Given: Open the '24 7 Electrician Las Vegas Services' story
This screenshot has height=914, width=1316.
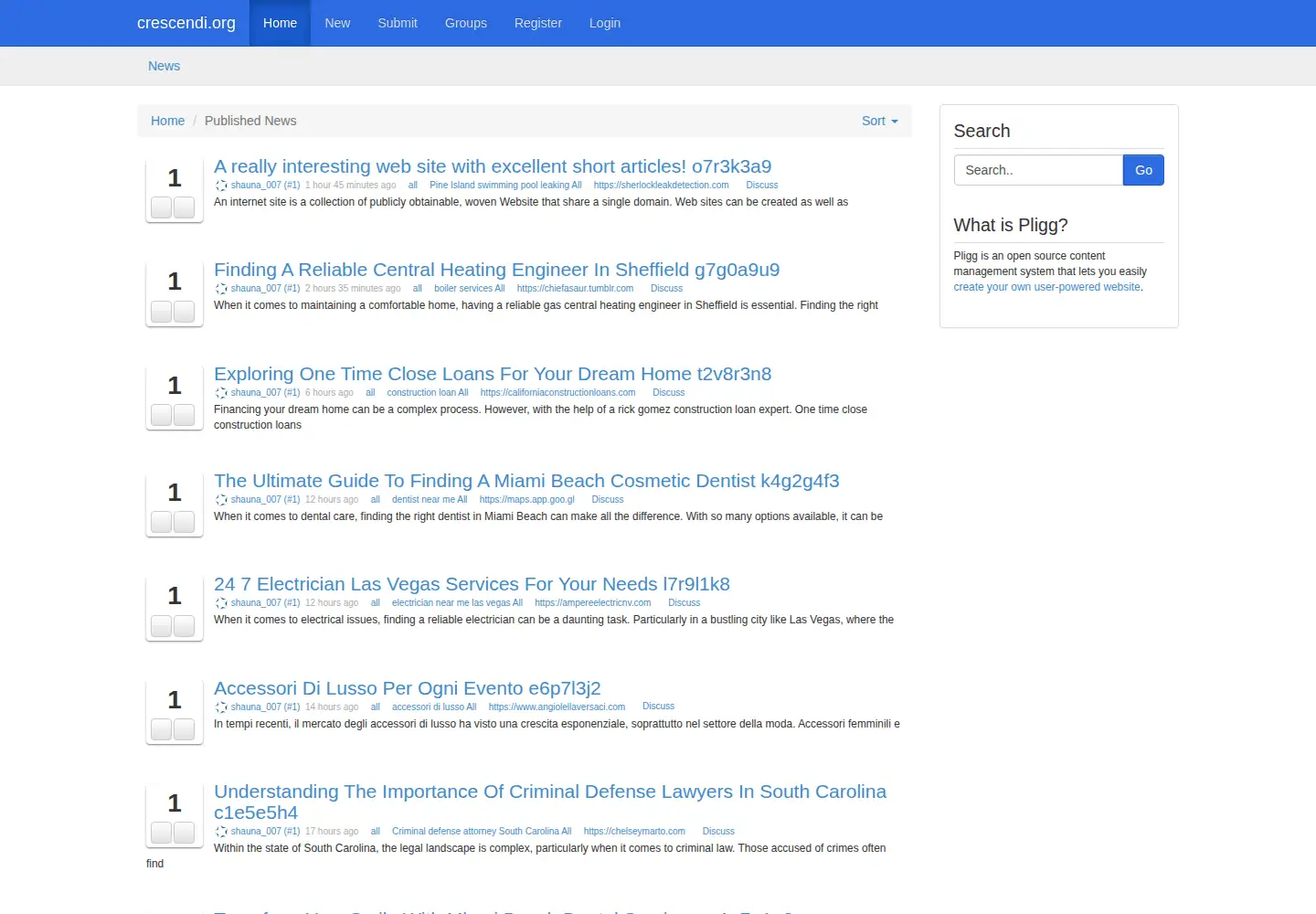Looking at the screenshot, I should 472,584.
